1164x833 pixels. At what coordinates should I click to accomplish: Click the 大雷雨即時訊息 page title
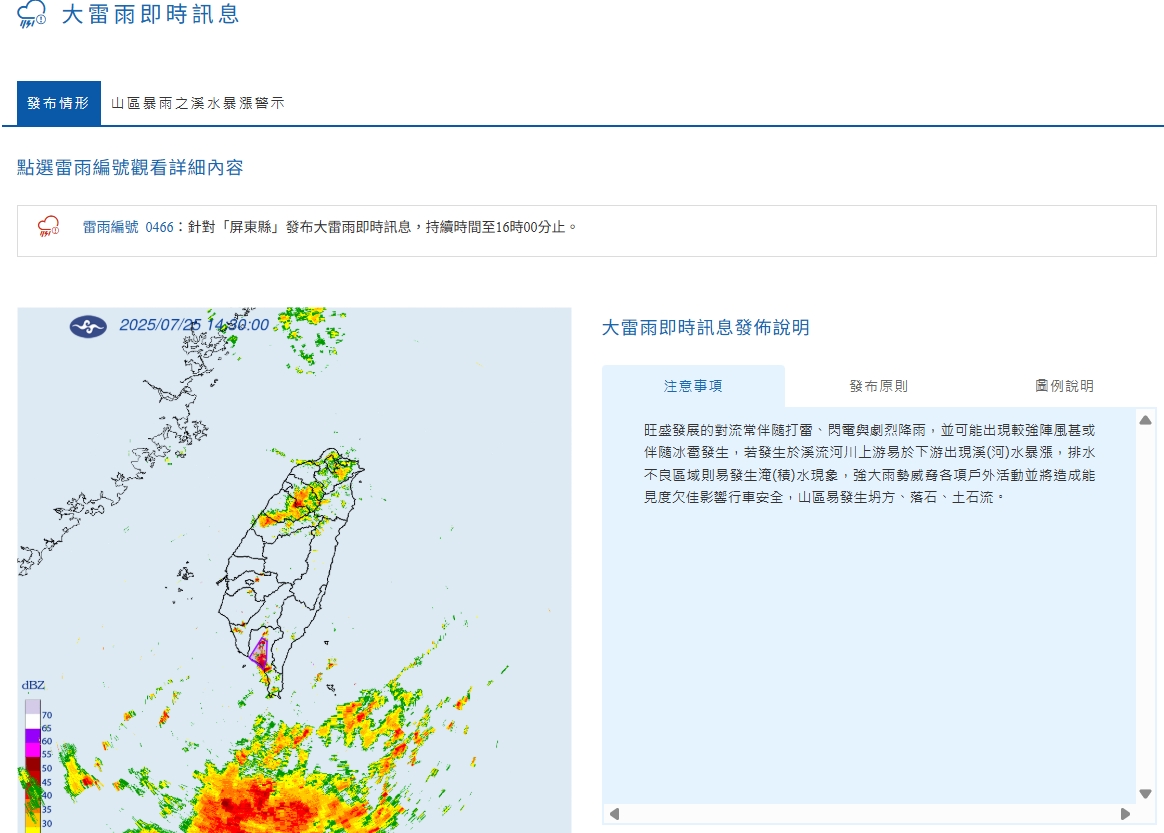(x=151, y=14)
